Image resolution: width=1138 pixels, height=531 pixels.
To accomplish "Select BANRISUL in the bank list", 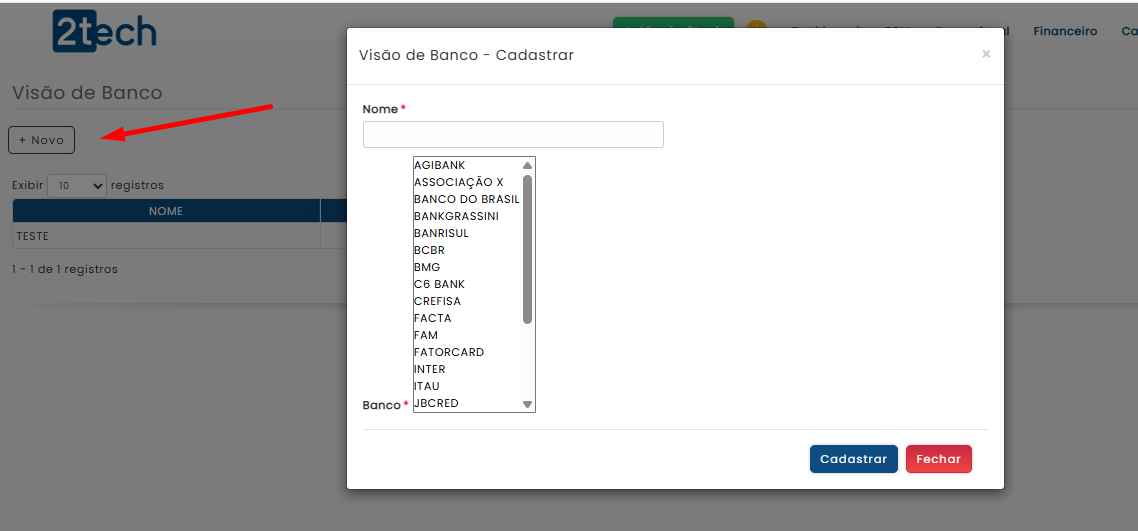I will (x=441, y=233).
